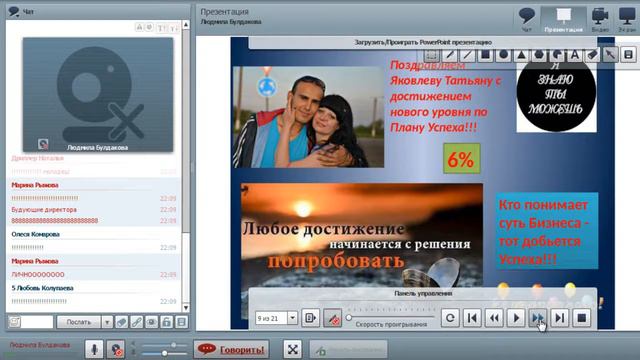Click the eraser clear-chat icon in chat toolbar
The width and height of the screenshot is (640, 360).
(122, 322)
